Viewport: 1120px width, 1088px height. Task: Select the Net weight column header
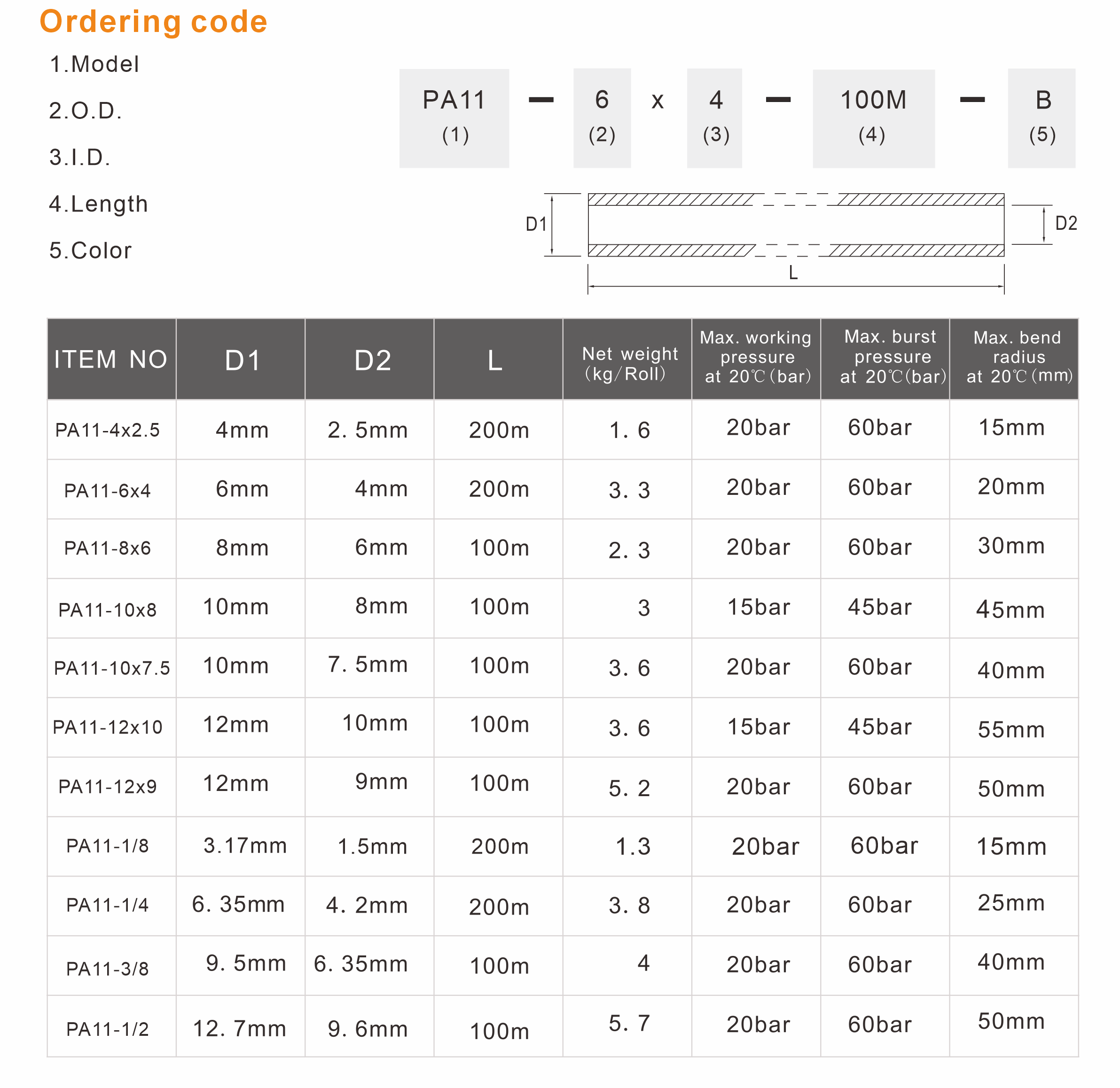(x=627, y=359)
